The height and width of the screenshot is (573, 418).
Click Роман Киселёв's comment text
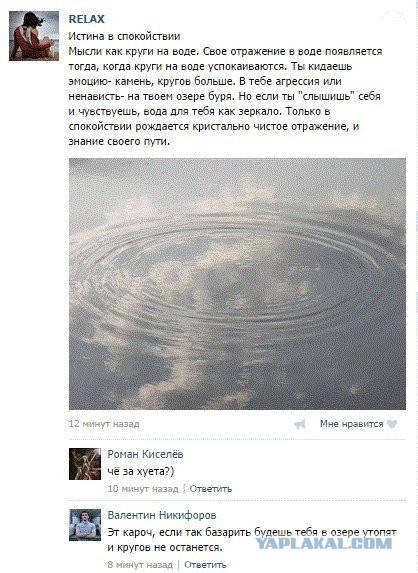click(141, 471)
